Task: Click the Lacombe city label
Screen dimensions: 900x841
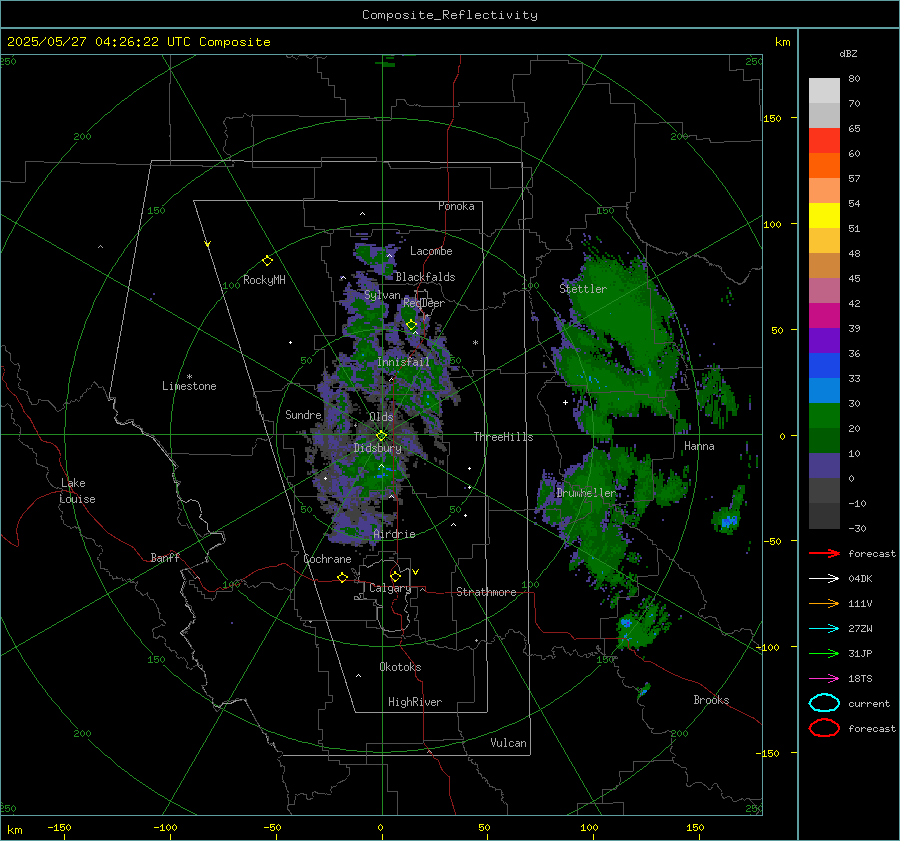Action: tap(431, 251)
